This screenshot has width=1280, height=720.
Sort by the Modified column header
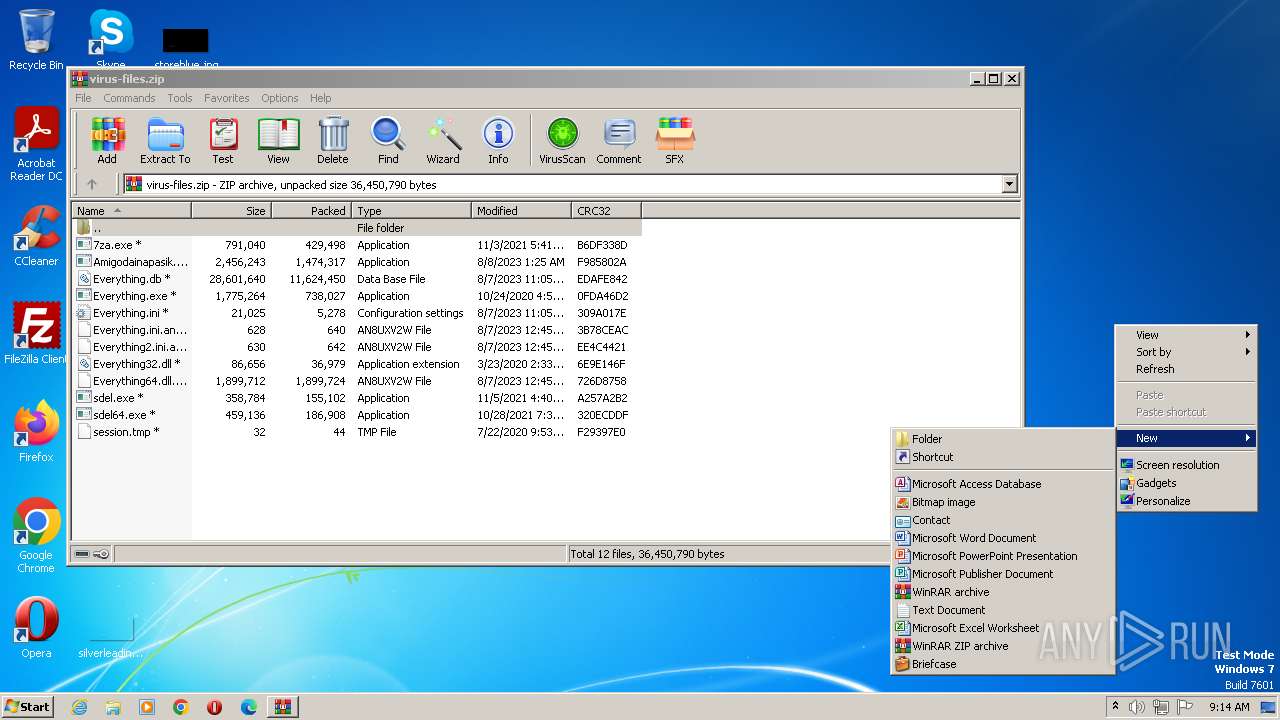(x=521, y=211)
